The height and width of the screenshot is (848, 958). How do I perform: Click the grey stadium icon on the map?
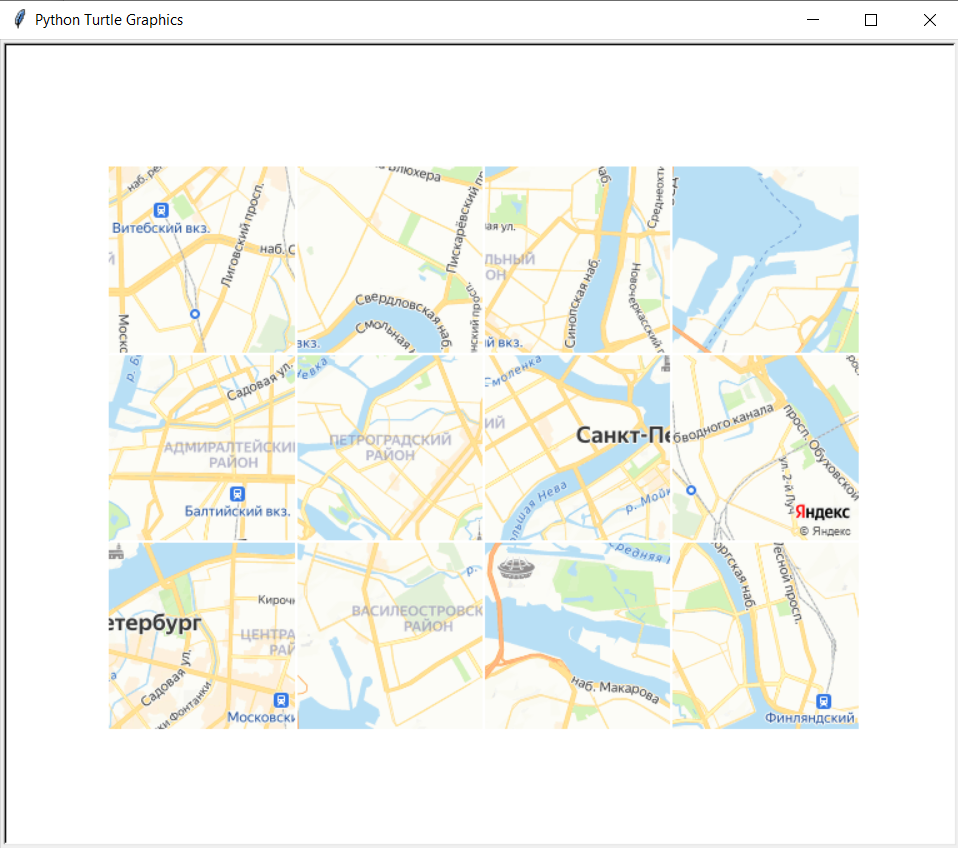point(516,568)
